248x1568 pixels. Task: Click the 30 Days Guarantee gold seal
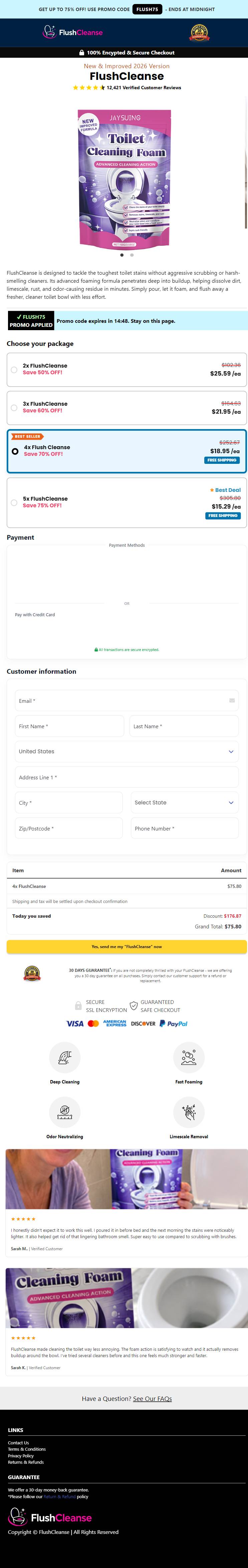click(32, 974)
